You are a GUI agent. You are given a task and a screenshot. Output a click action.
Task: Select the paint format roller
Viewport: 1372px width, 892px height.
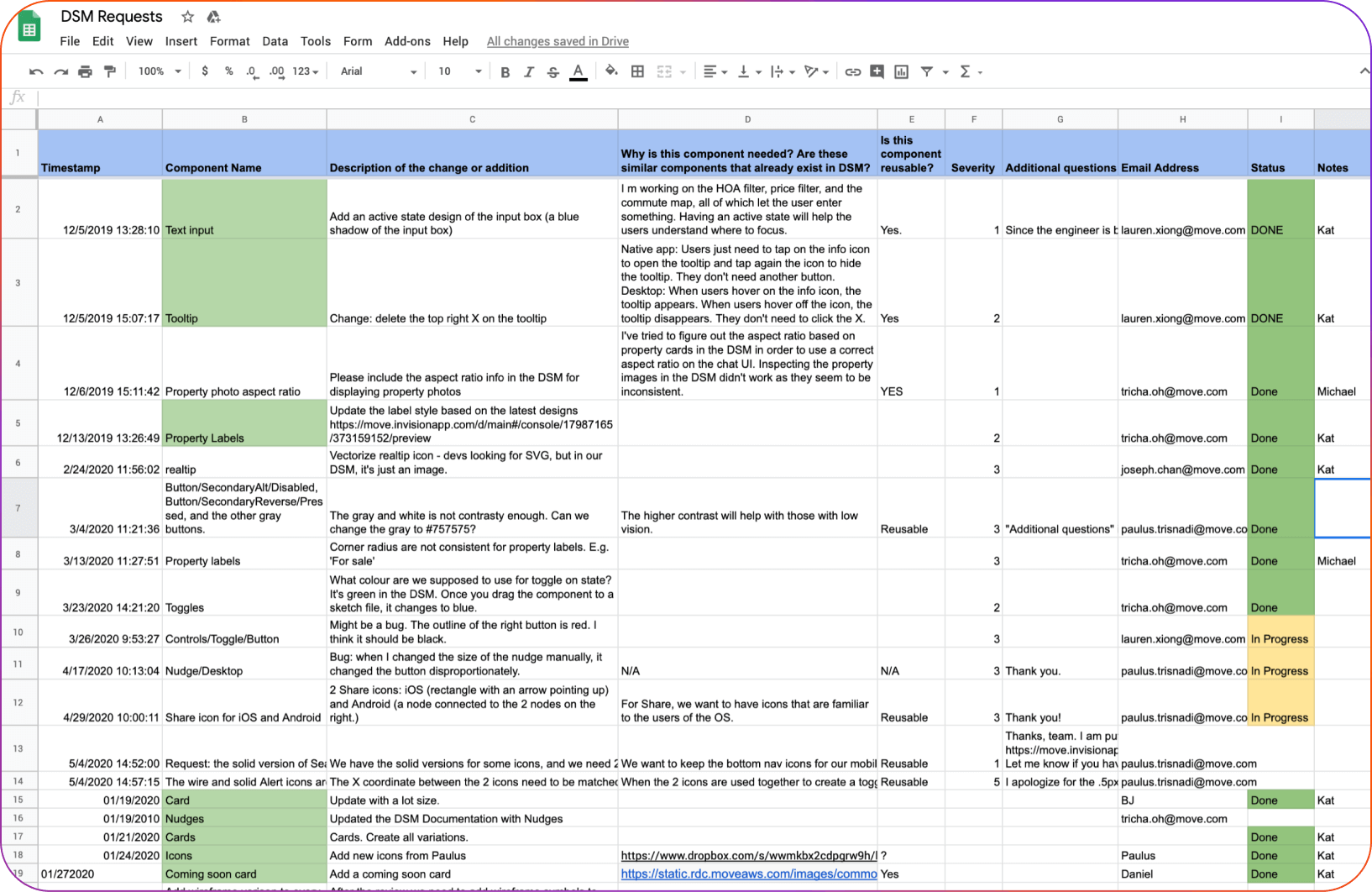click(109, 72)
